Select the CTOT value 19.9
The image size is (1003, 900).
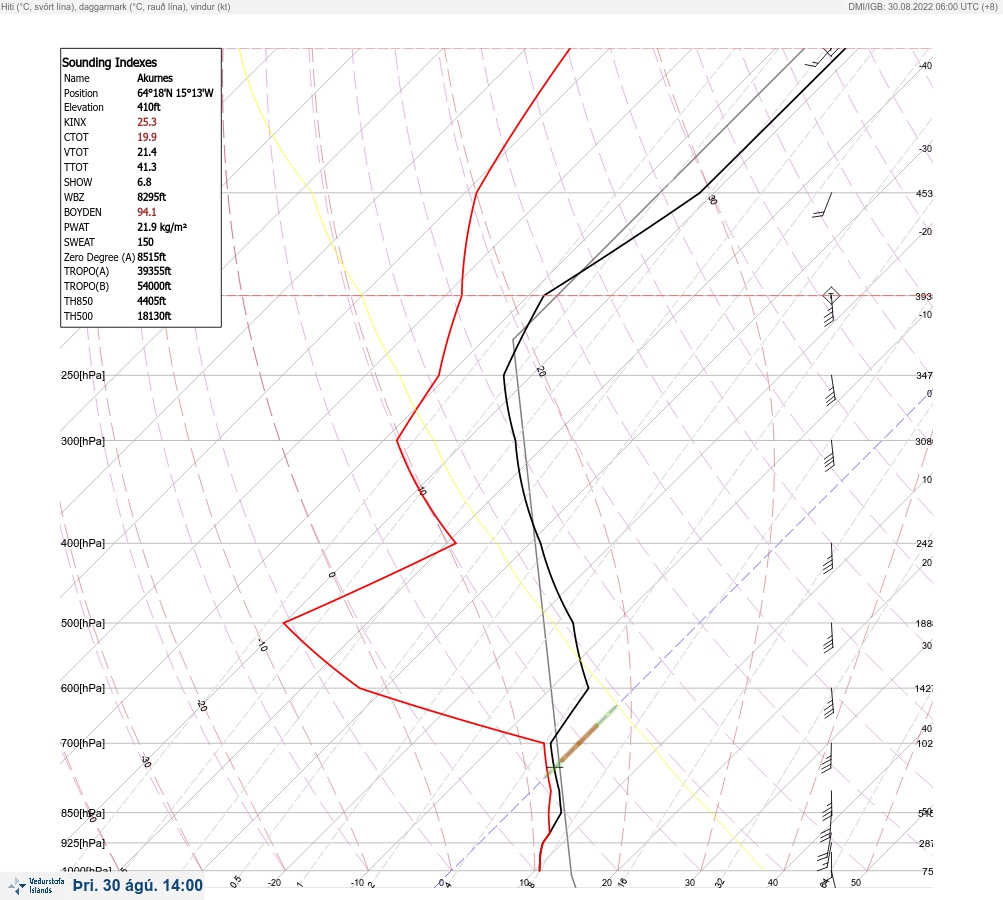pyautogui.click(x=147, y=137)
